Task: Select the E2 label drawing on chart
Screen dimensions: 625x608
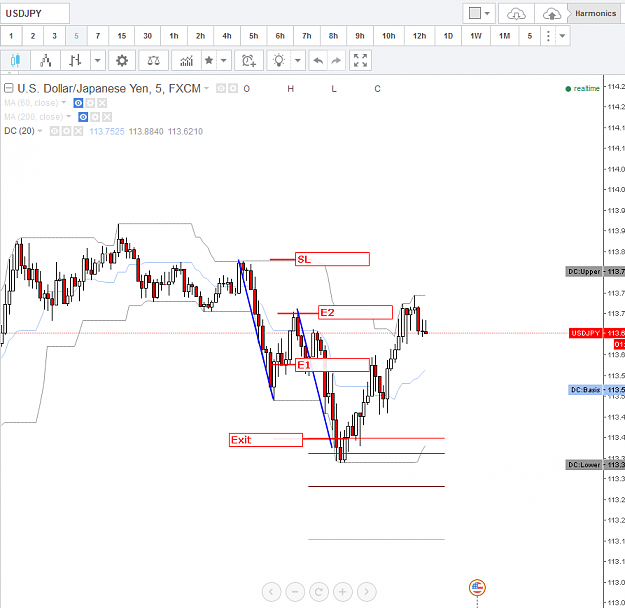Action: click(x=355, y=313)
